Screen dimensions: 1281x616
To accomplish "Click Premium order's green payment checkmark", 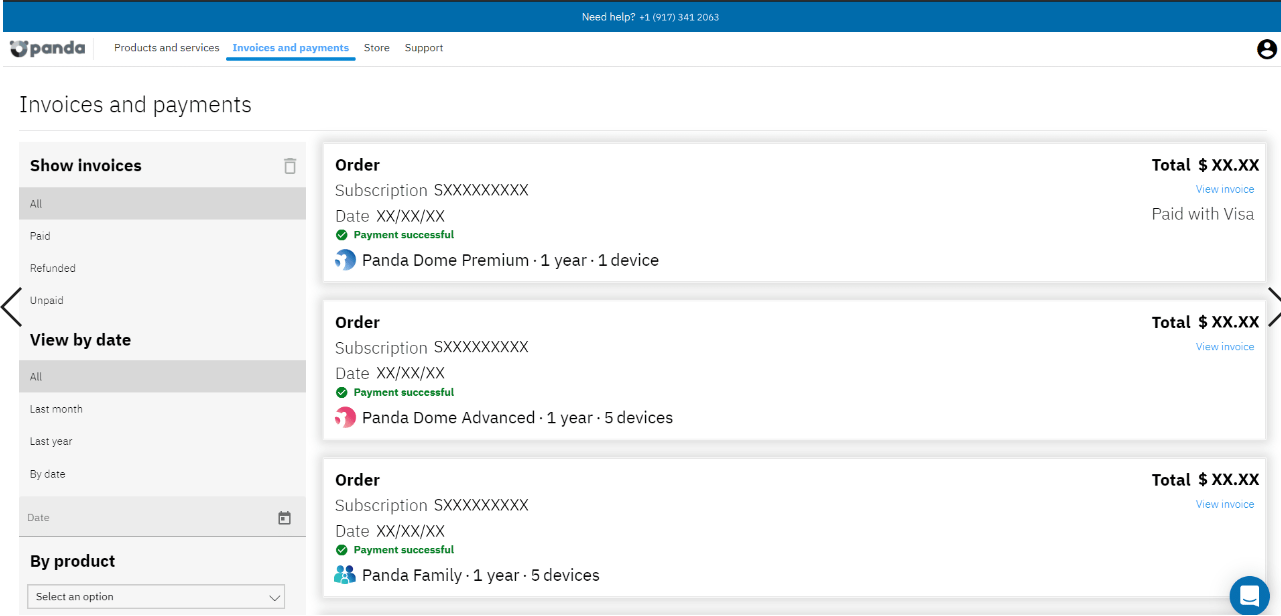I will click(x=341, y=235).
